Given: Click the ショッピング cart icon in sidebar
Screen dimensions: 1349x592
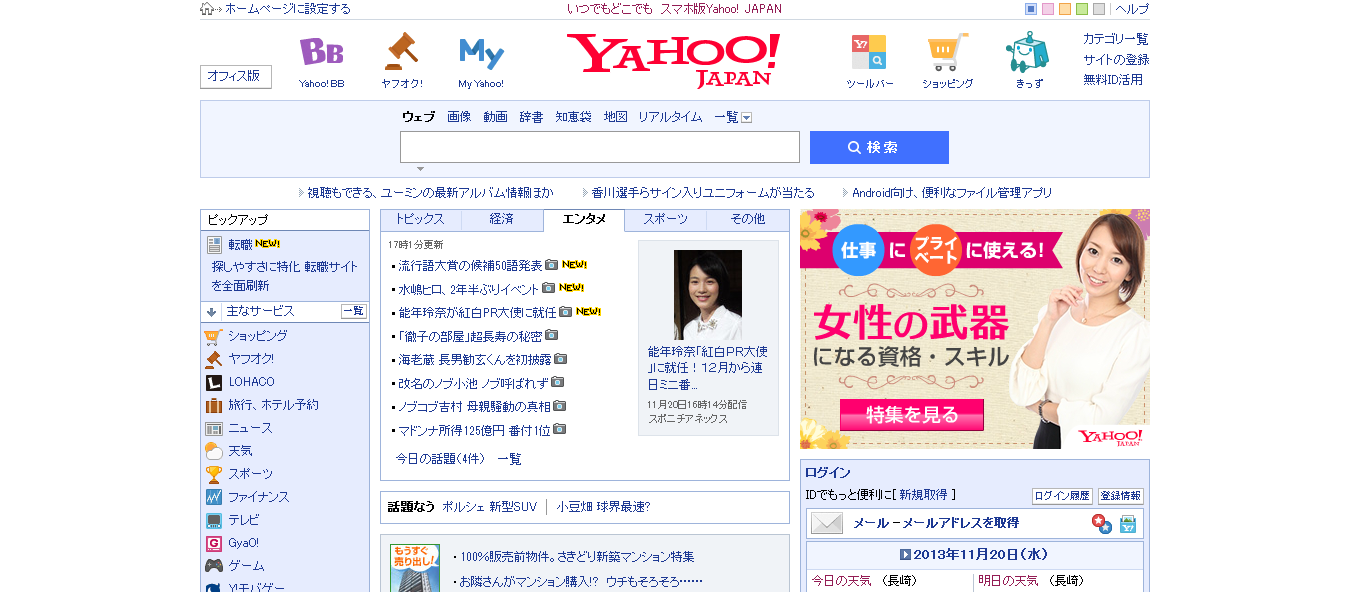Looking at the screenshot, I should click(x=213, y=337).
